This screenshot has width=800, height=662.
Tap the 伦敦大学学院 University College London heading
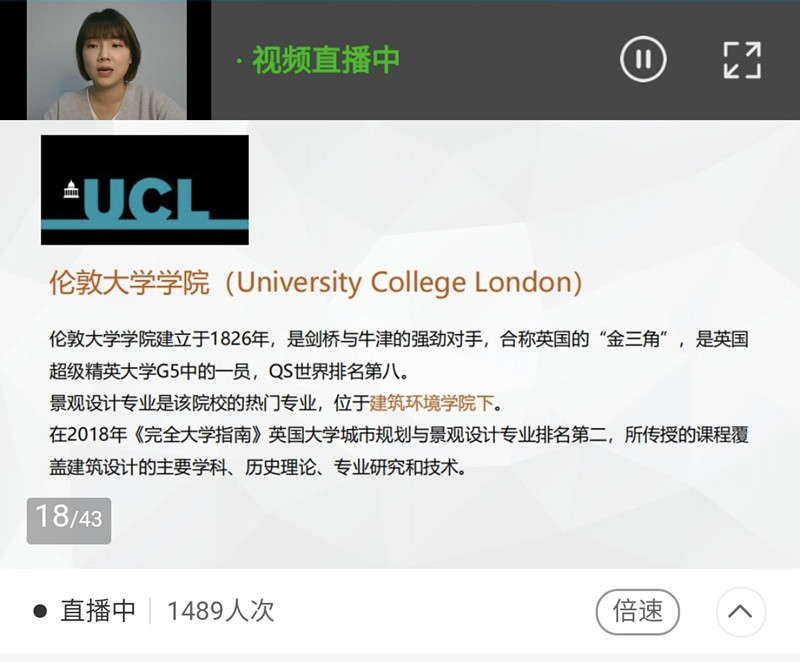pyautogui.click(x=315, y=283)
